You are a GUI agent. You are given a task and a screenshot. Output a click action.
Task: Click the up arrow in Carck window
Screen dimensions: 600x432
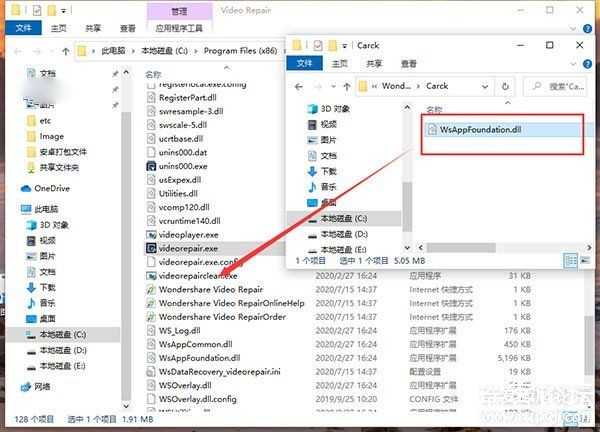point(347,87)
